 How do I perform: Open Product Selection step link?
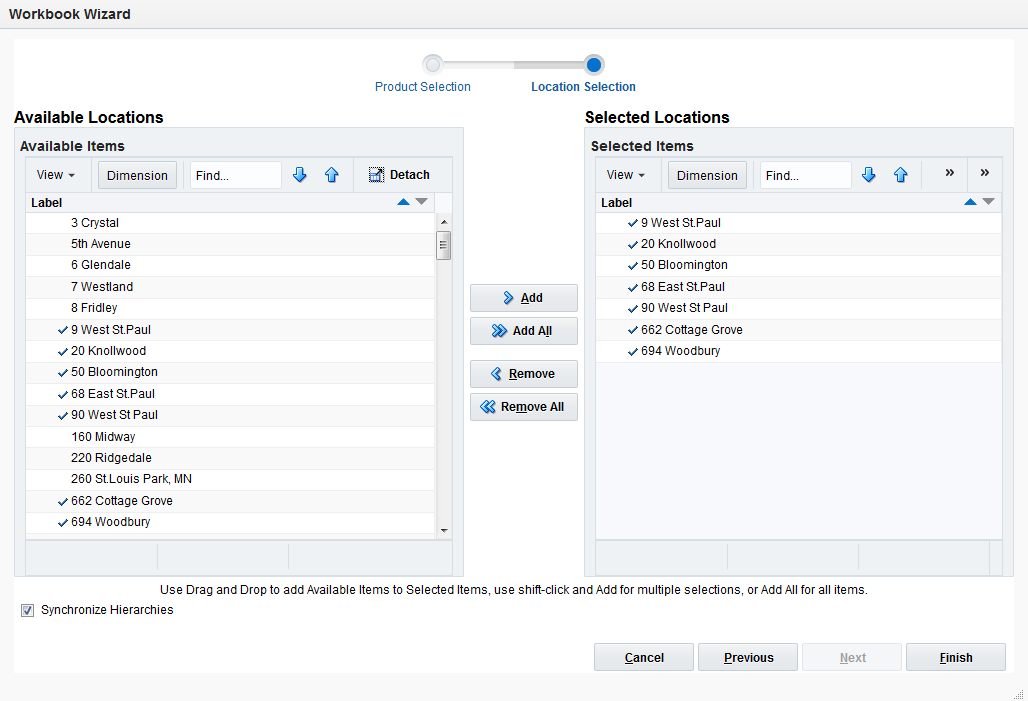click(x=423, y=87)
